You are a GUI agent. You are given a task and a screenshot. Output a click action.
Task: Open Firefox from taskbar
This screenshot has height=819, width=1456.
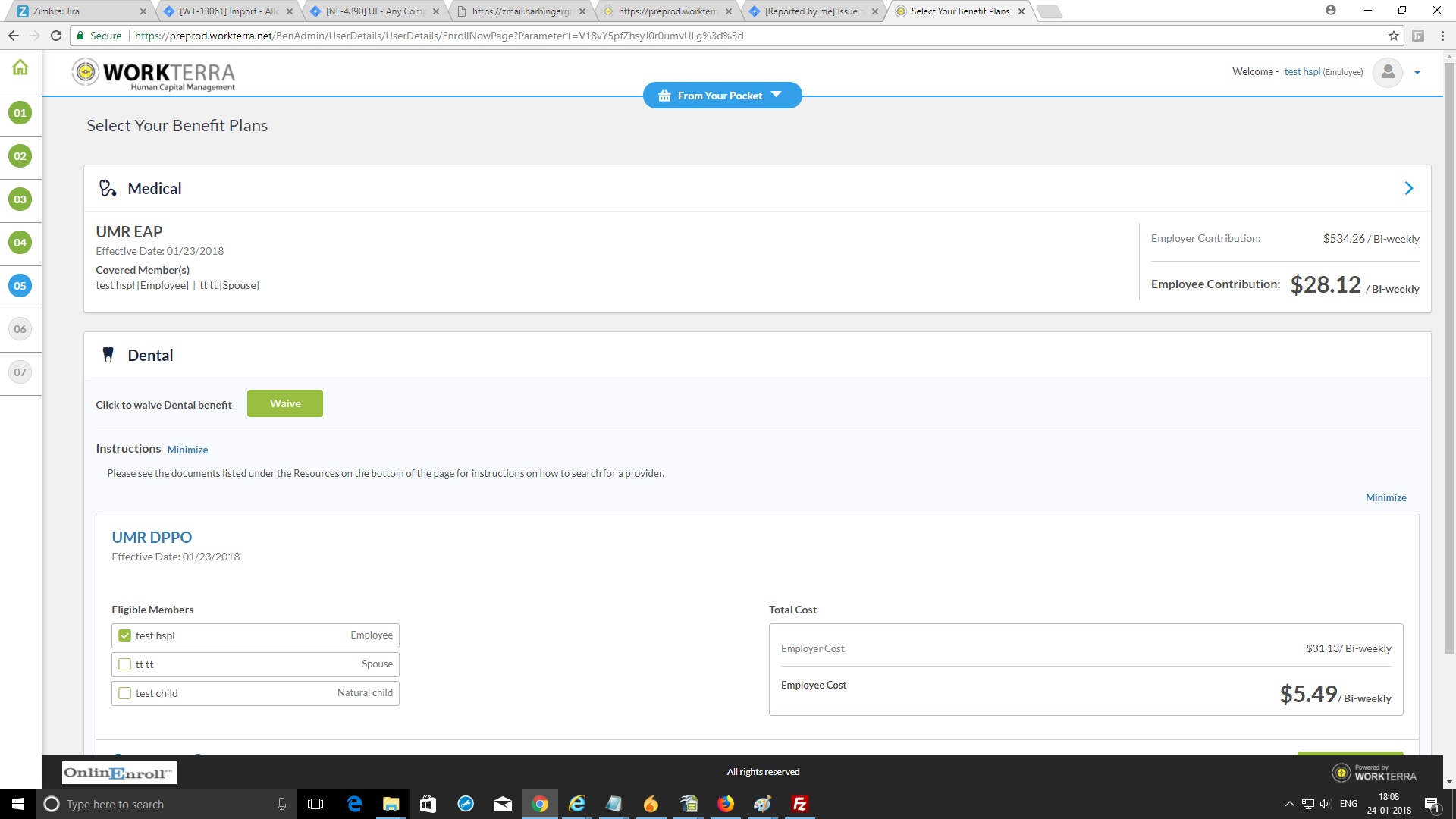click(726, 804)
